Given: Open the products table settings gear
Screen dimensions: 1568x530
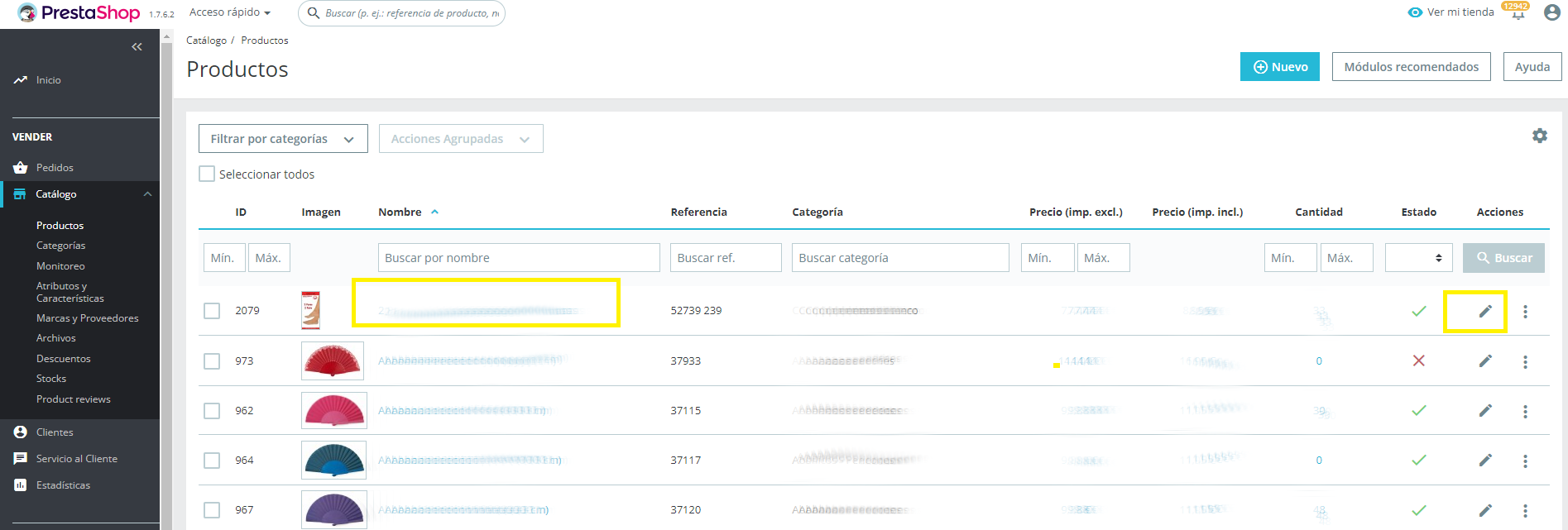Looking at the screenshot, I should [x=1539, y=136].
